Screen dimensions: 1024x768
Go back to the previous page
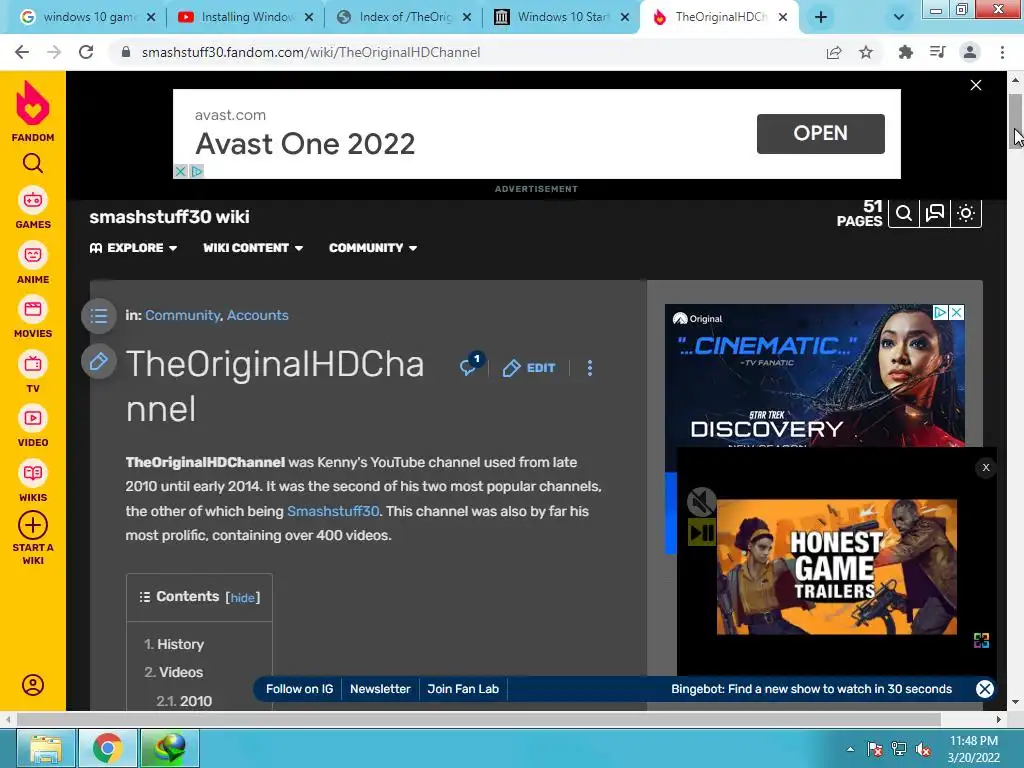tap(22, 52)
